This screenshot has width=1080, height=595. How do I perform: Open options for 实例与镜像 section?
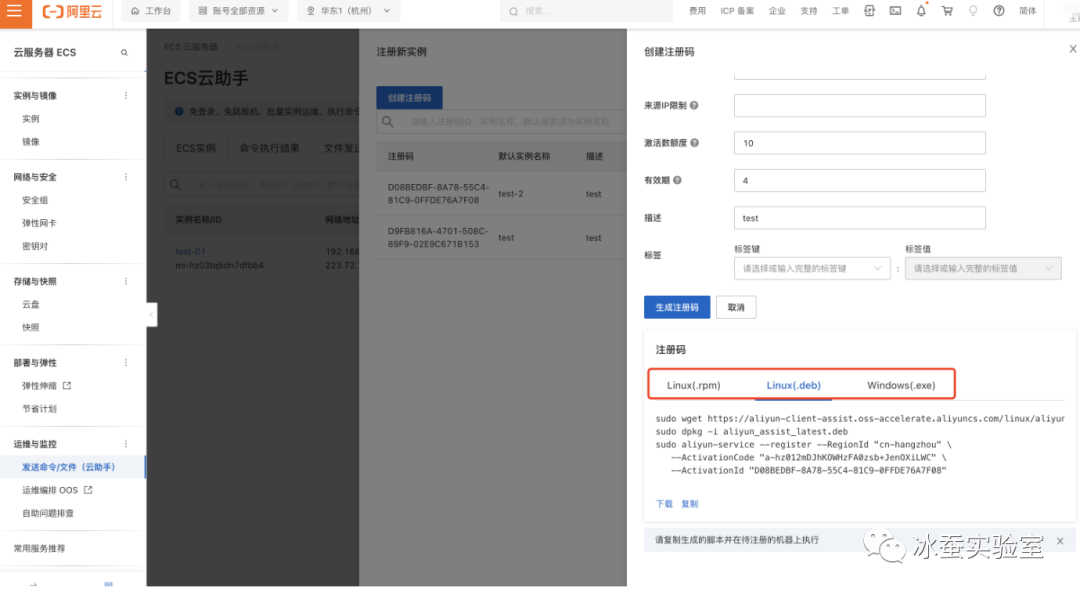[x=126, y=96]
